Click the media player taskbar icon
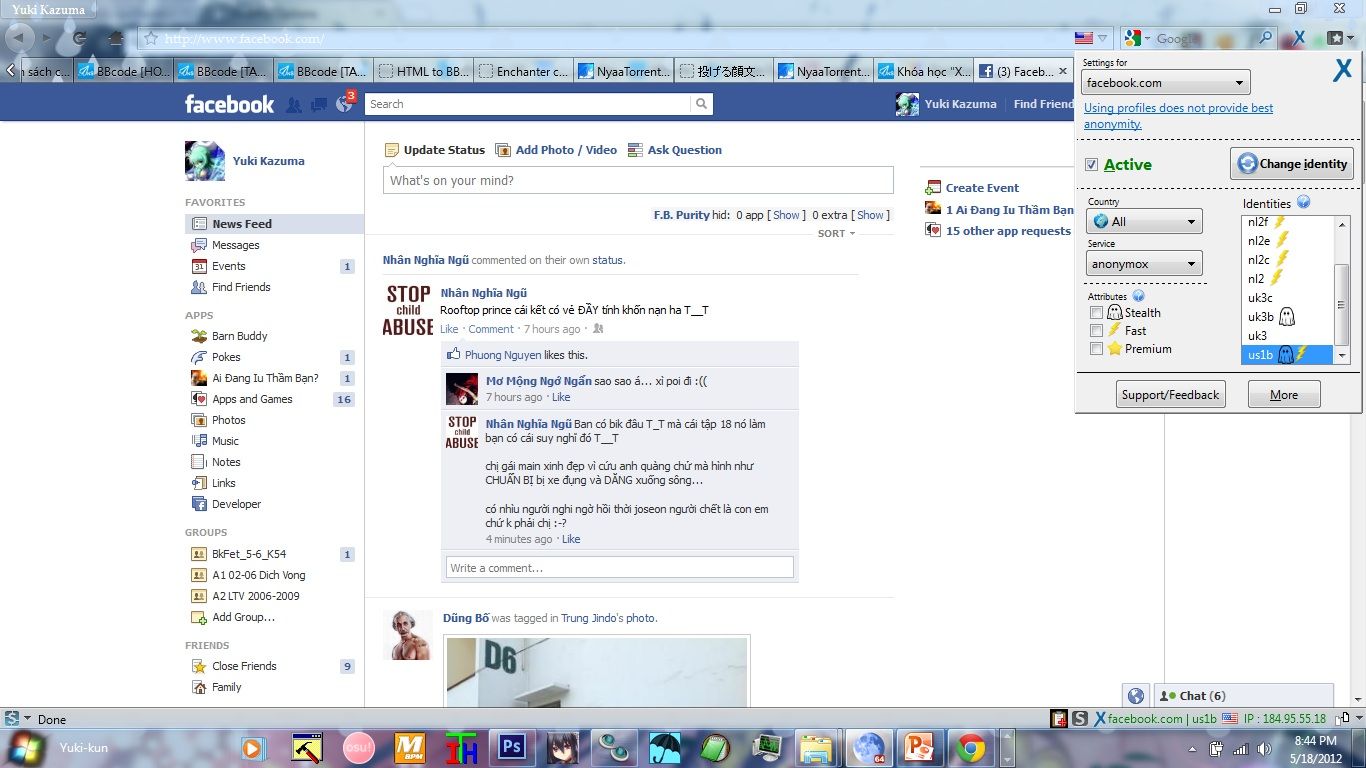 pos(253,747)
